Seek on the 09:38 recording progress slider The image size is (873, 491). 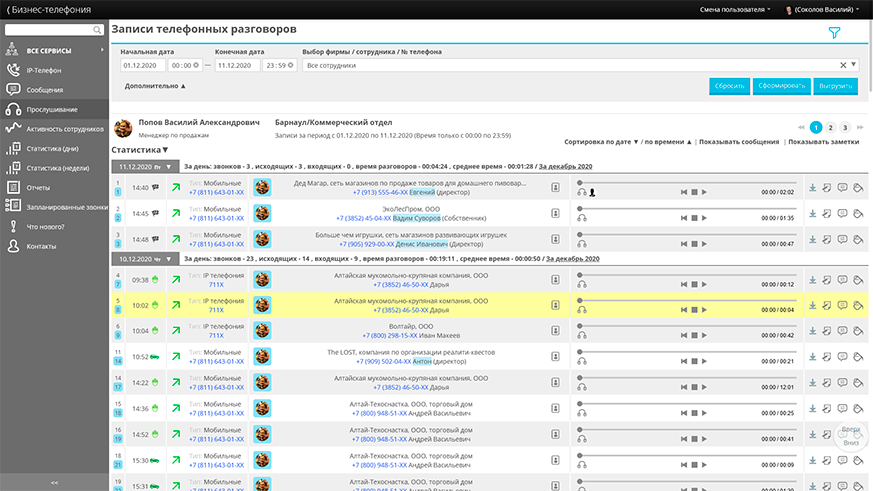688,275
